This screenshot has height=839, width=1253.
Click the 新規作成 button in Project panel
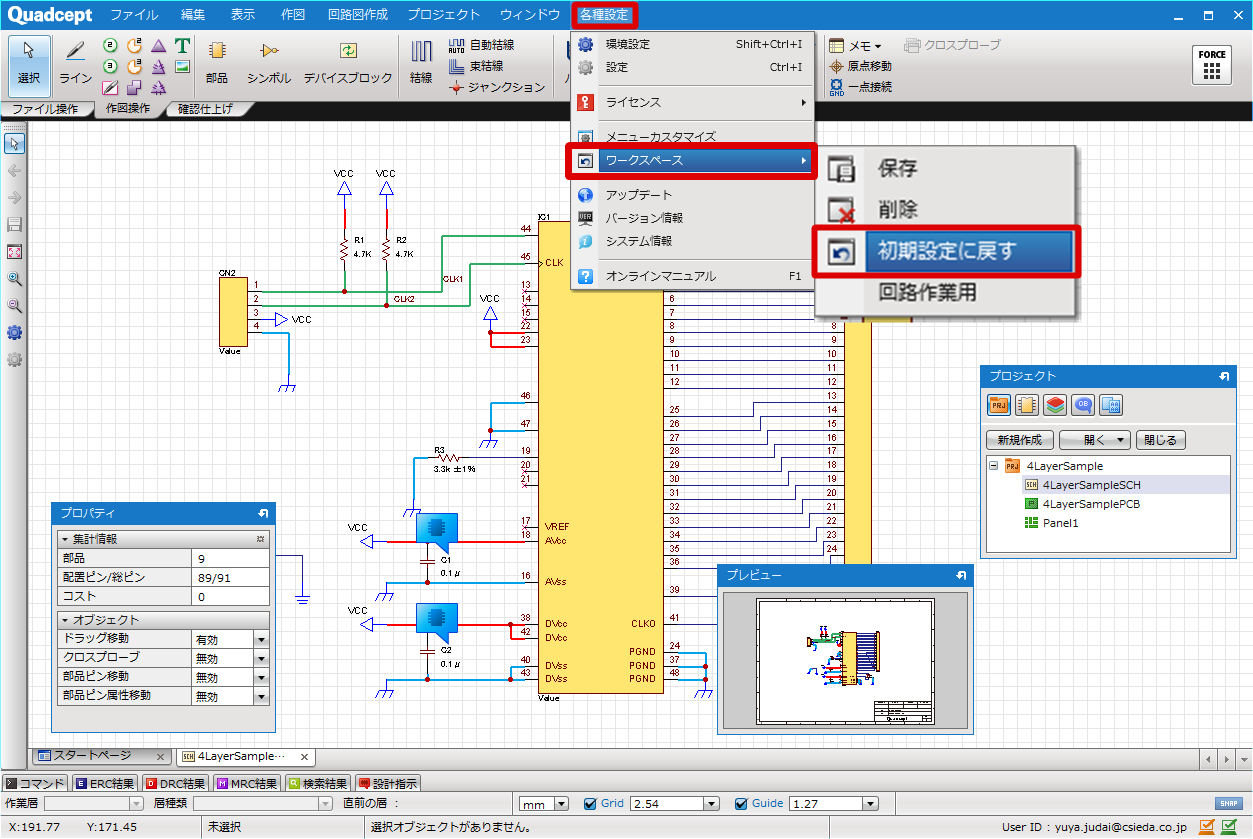(x=1020, y=440)
